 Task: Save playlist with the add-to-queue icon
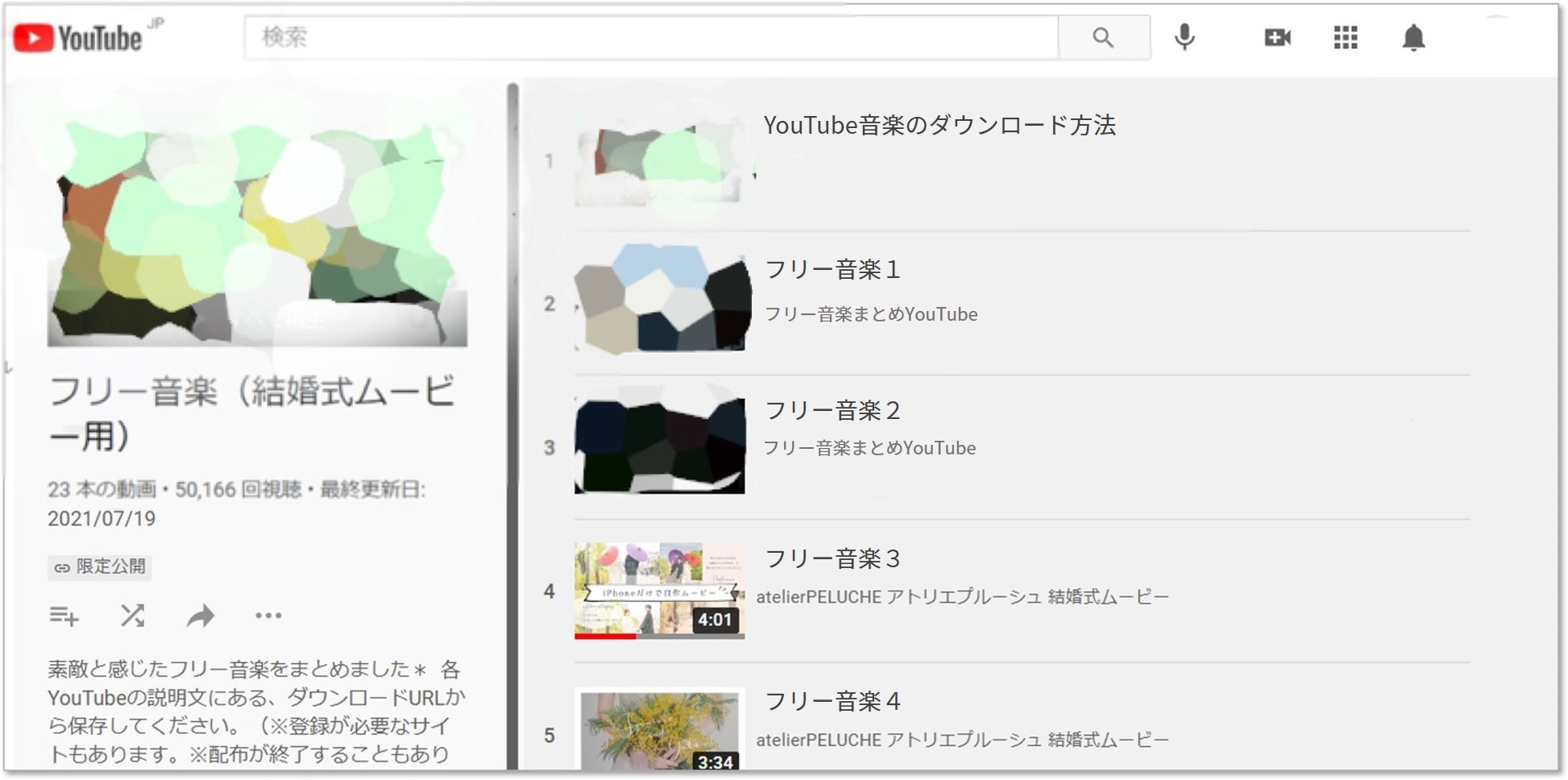click(x=64, y=616)
